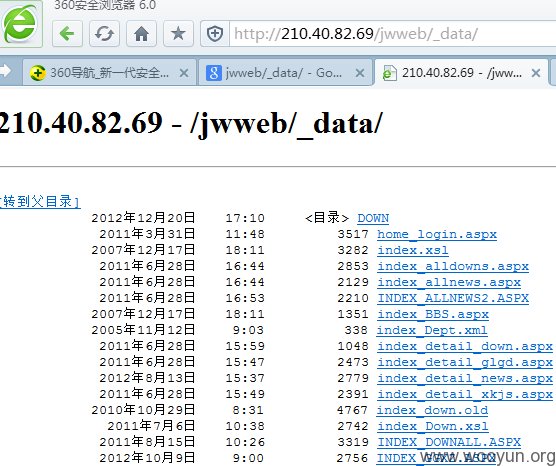Close the 360导航 tab
Viewport: 556px width, 466px height.
184,73
